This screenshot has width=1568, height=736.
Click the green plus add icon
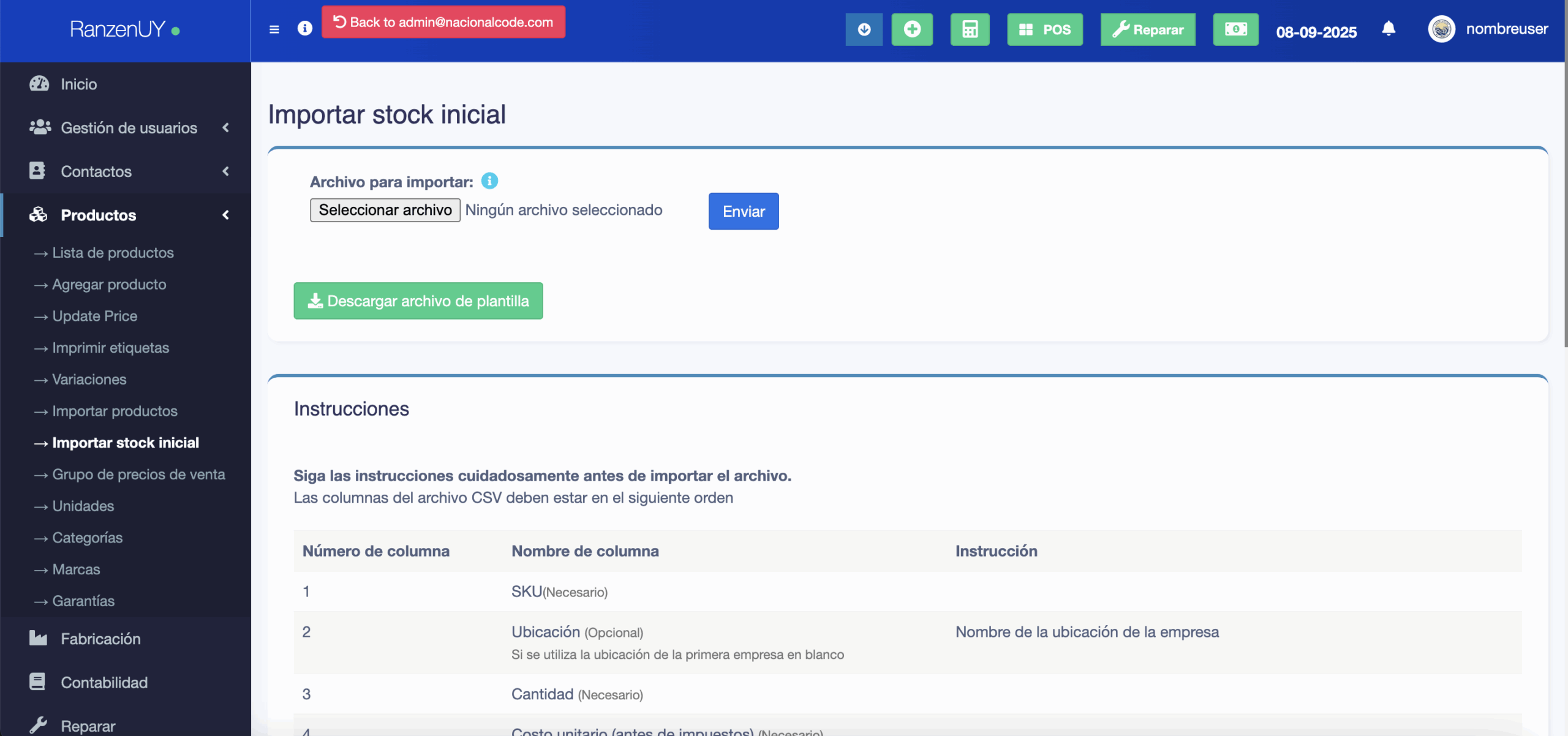pyautogui.click(x=911, y=29)
